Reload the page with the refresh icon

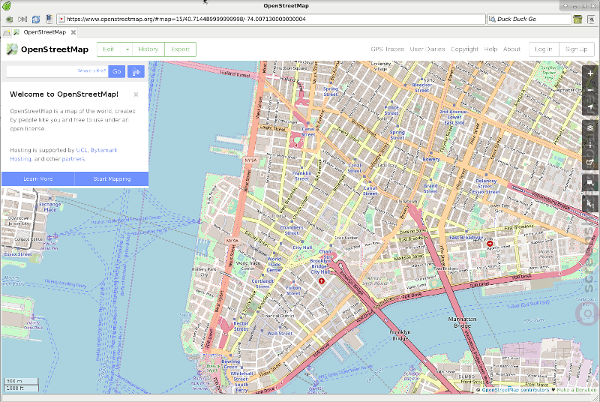(36, 19)
